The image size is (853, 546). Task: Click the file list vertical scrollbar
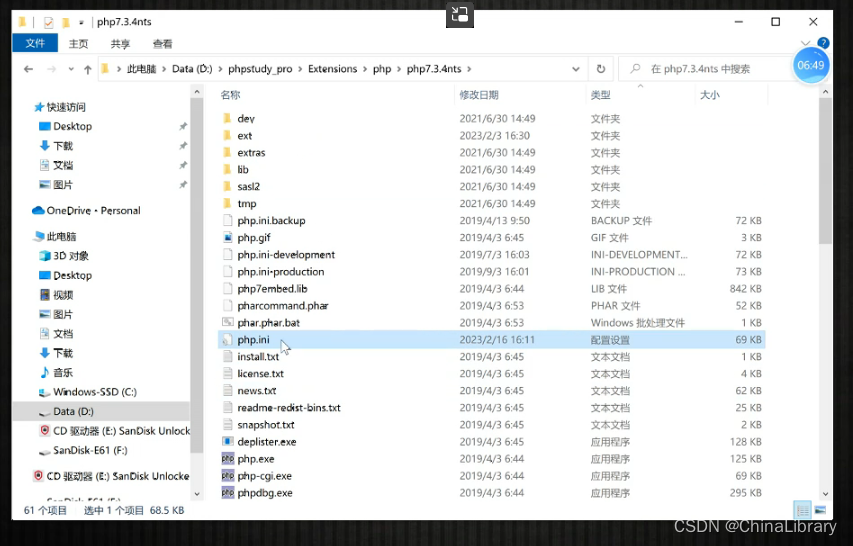pyautogui.click(x=825, y=171)
